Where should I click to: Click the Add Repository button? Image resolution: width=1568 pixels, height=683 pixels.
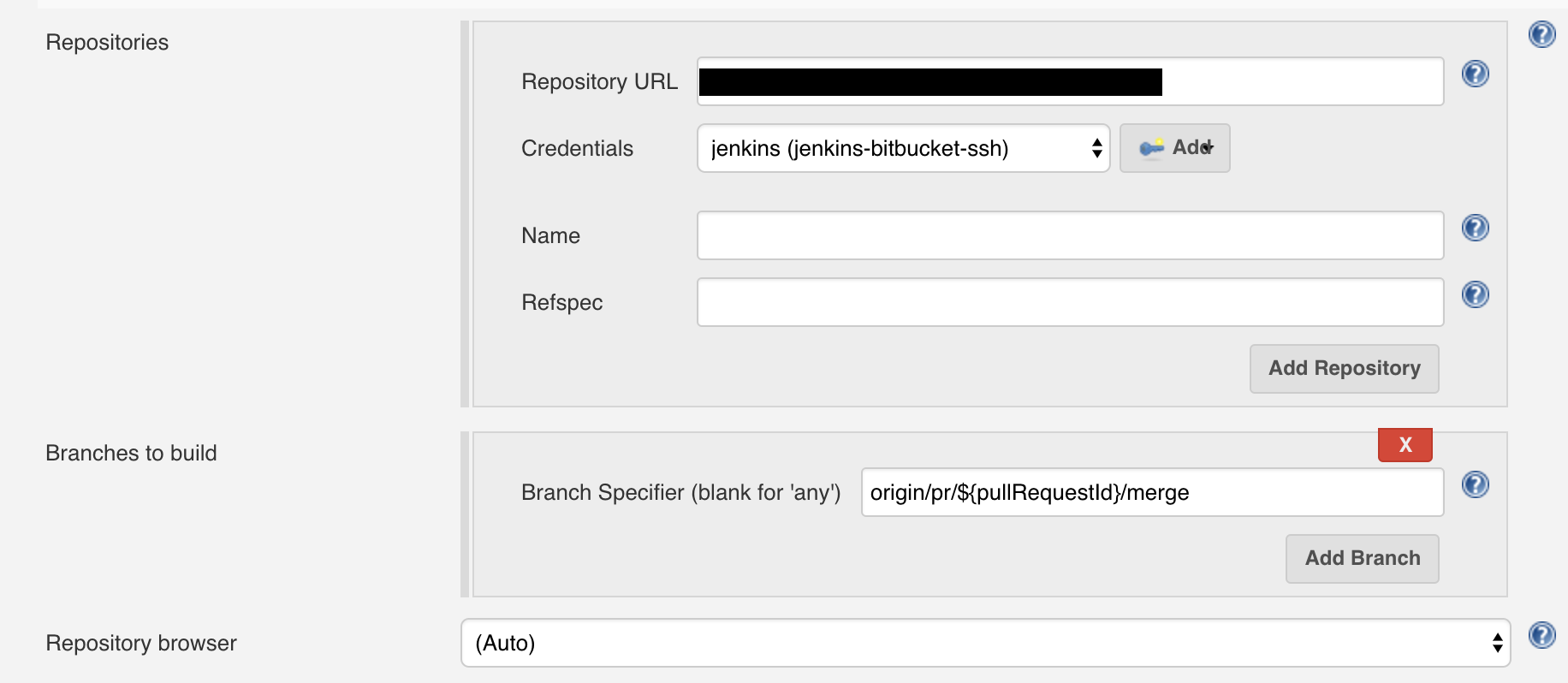(x=1344, y=369)
